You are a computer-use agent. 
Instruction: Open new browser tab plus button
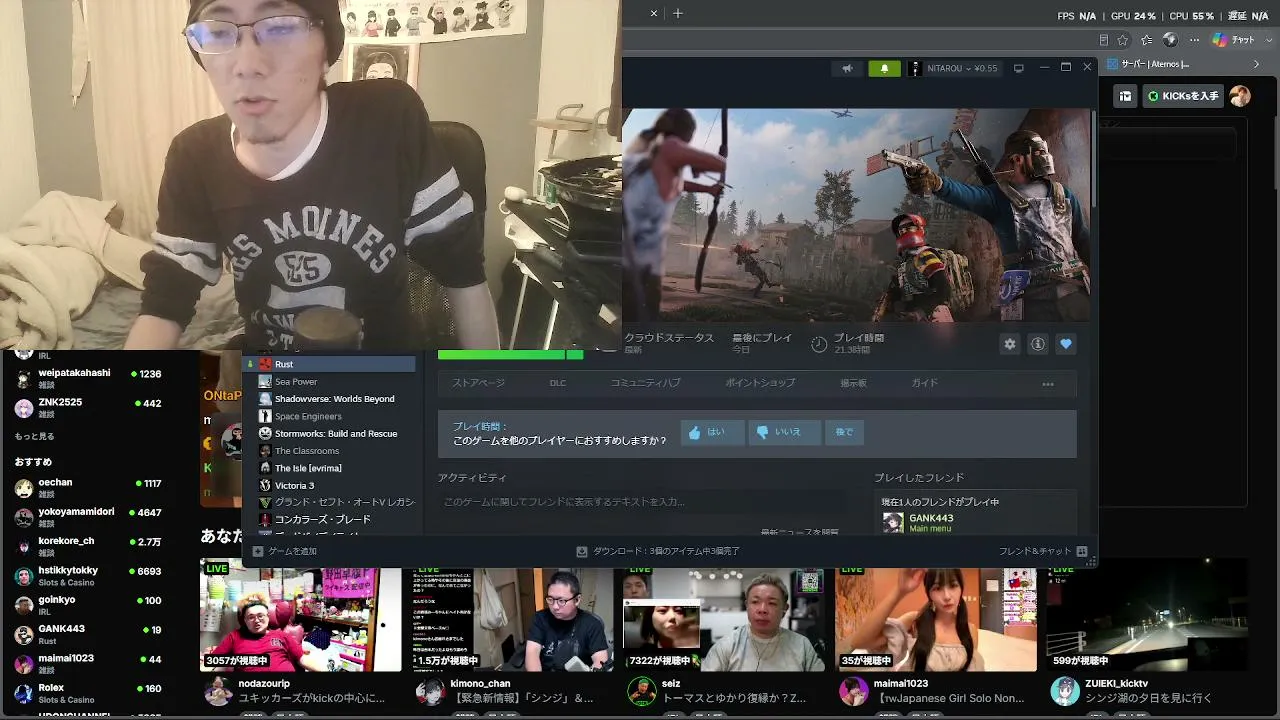(678, 14)
